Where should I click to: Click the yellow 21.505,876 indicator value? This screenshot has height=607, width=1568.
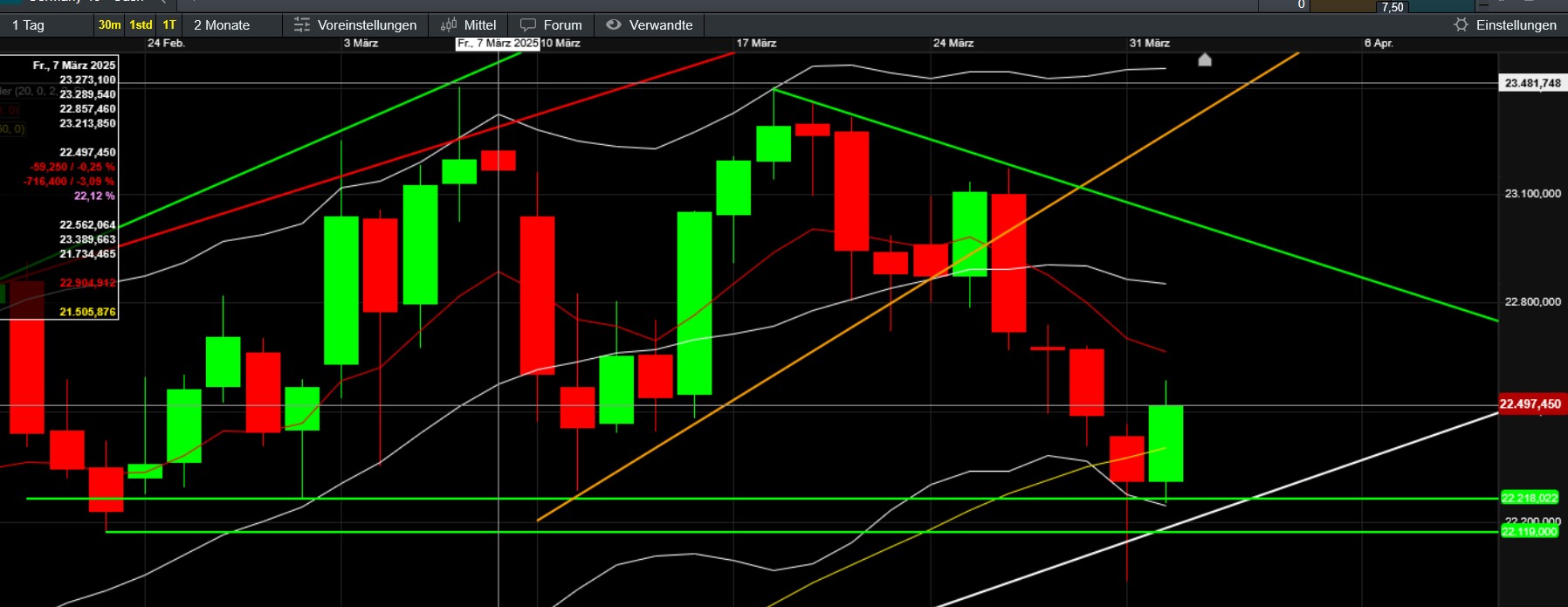(x=87, y=312)
